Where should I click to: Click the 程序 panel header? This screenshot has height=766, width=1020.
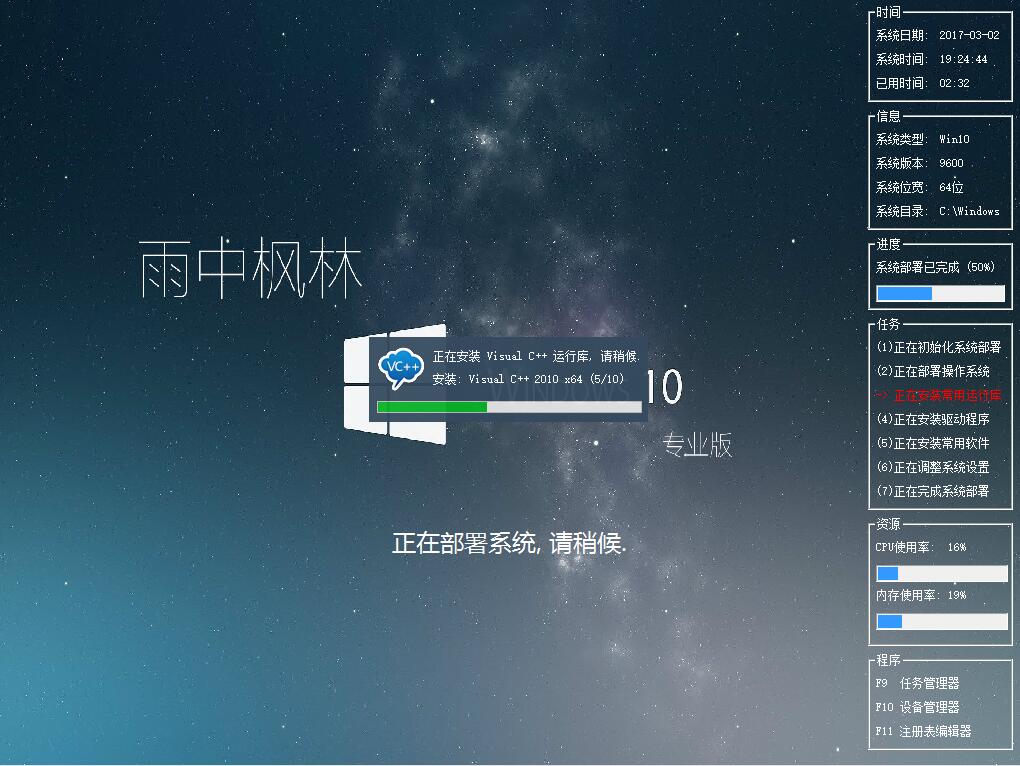[x=888, y=661]
